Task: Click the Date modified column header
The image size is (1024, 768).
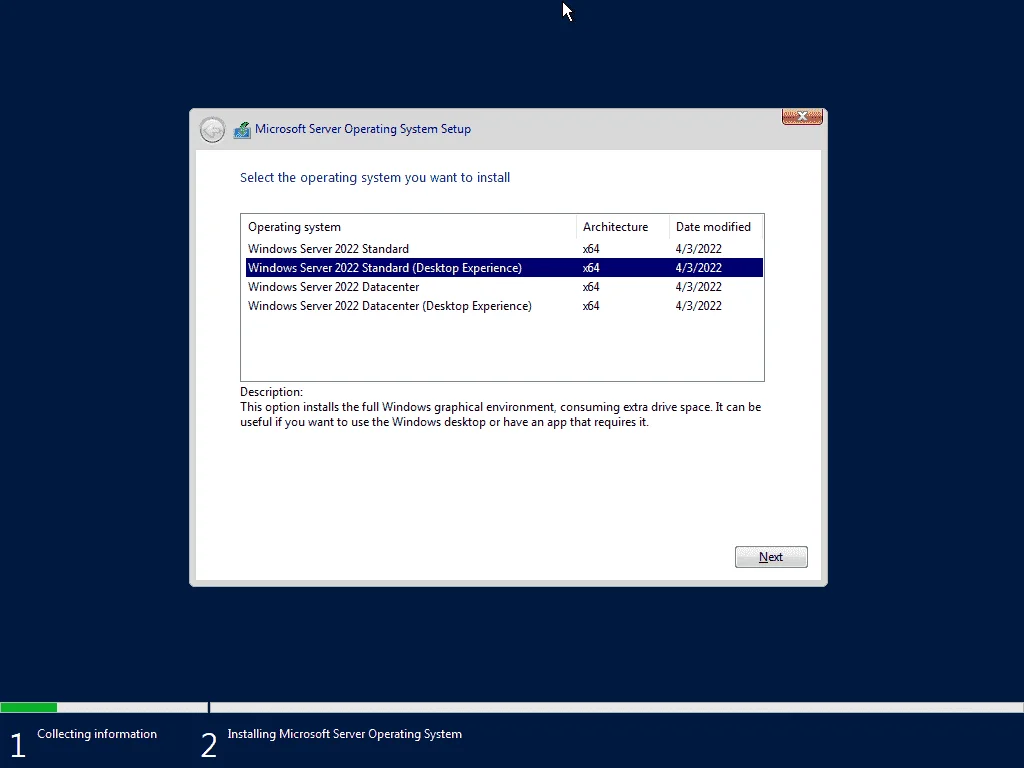Action: click(716, 227)
